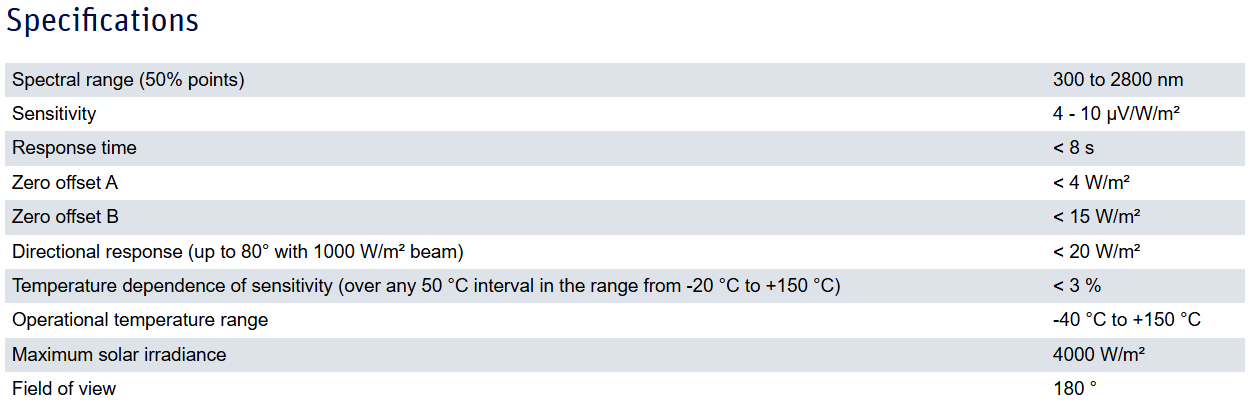Select the Directional response row label
The width and height of the screenshot is (1255, 406).
[238, 251]
